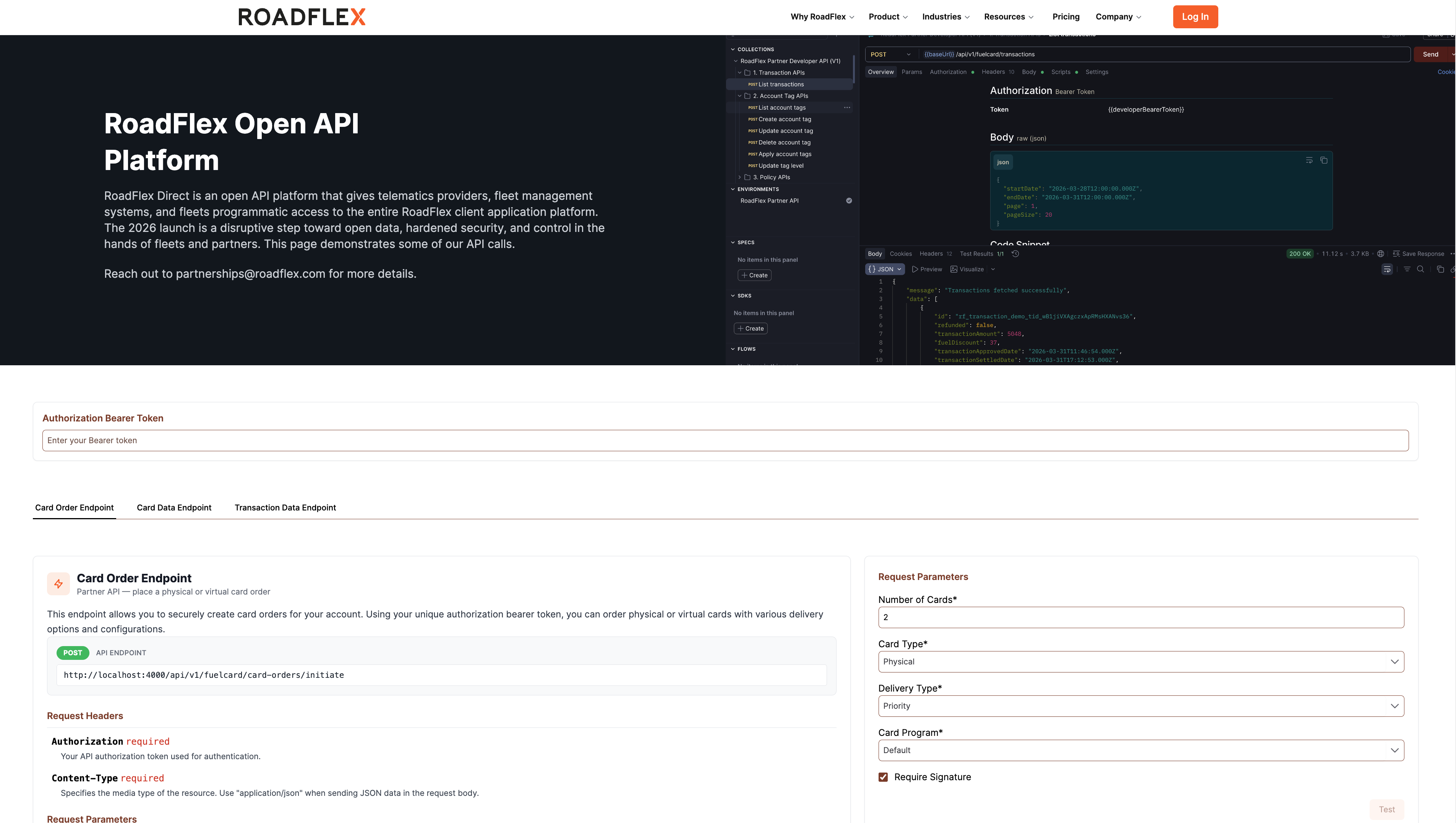Open the Card Type dropdown showing Physical

(1141, 662)
